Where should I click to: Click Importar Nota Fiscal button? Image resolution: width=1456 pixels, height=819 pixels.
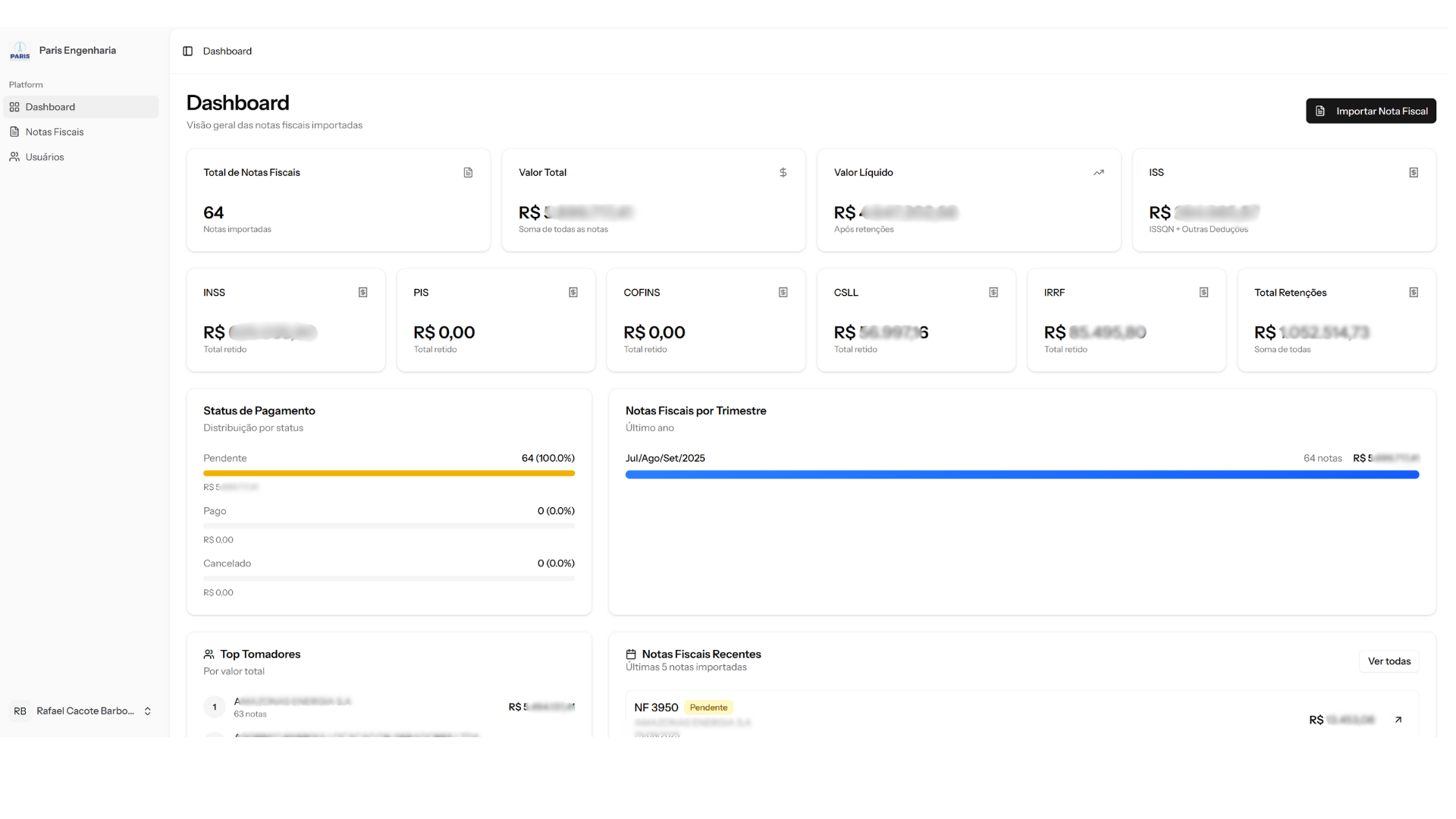1370,111
